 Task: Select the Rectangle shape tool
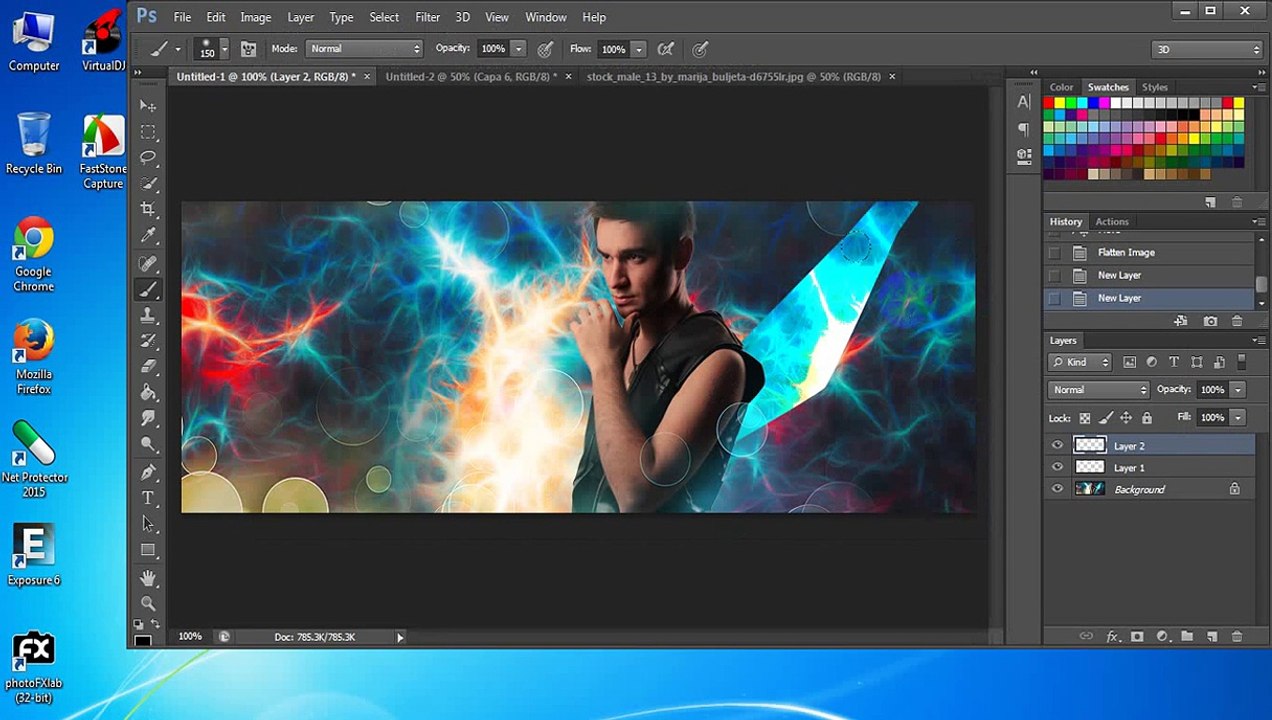pyautogui.click(x=148, y=550)
